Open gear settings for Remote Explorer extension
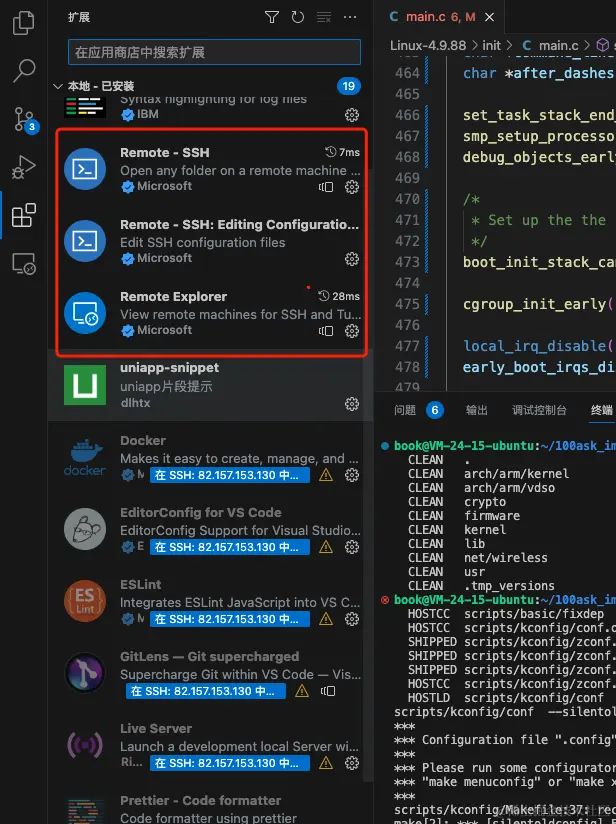Viewport: 616px width, 824px height. (352, 331)
